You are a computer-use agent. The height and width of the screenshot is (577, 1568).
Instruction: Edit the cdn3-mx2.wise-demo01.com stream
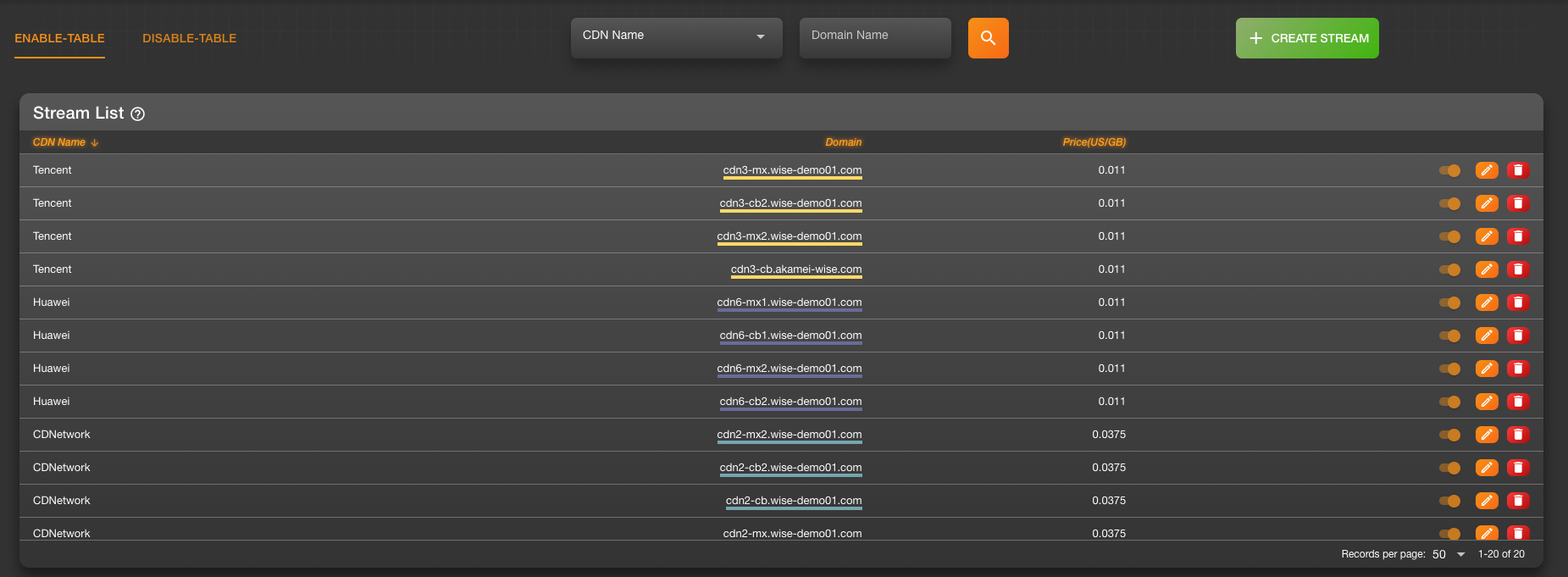tap(1487, 236)
